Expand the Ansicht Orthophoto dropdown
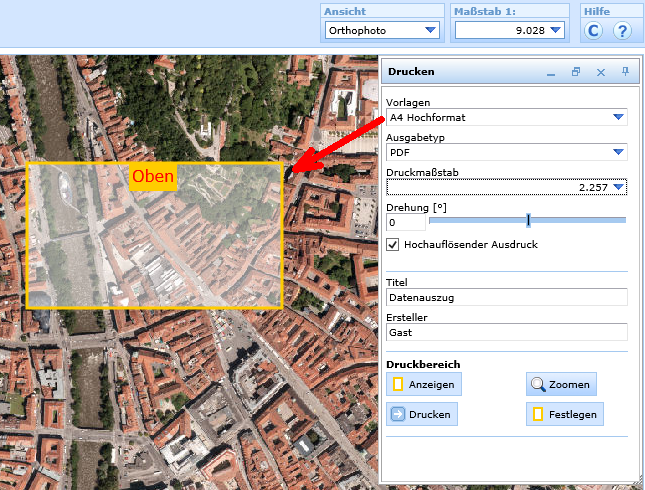The width and height of the screenshot is (645, 490). [431, 31]
